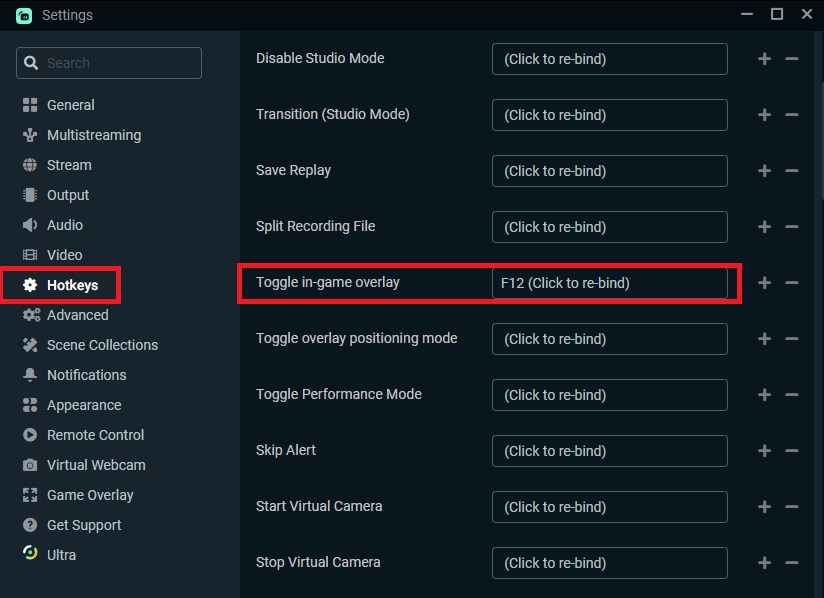Click the Multistreaming sidebar icon
The height and width of the screenshot is (598, 824).
click(x=29, y=135)
